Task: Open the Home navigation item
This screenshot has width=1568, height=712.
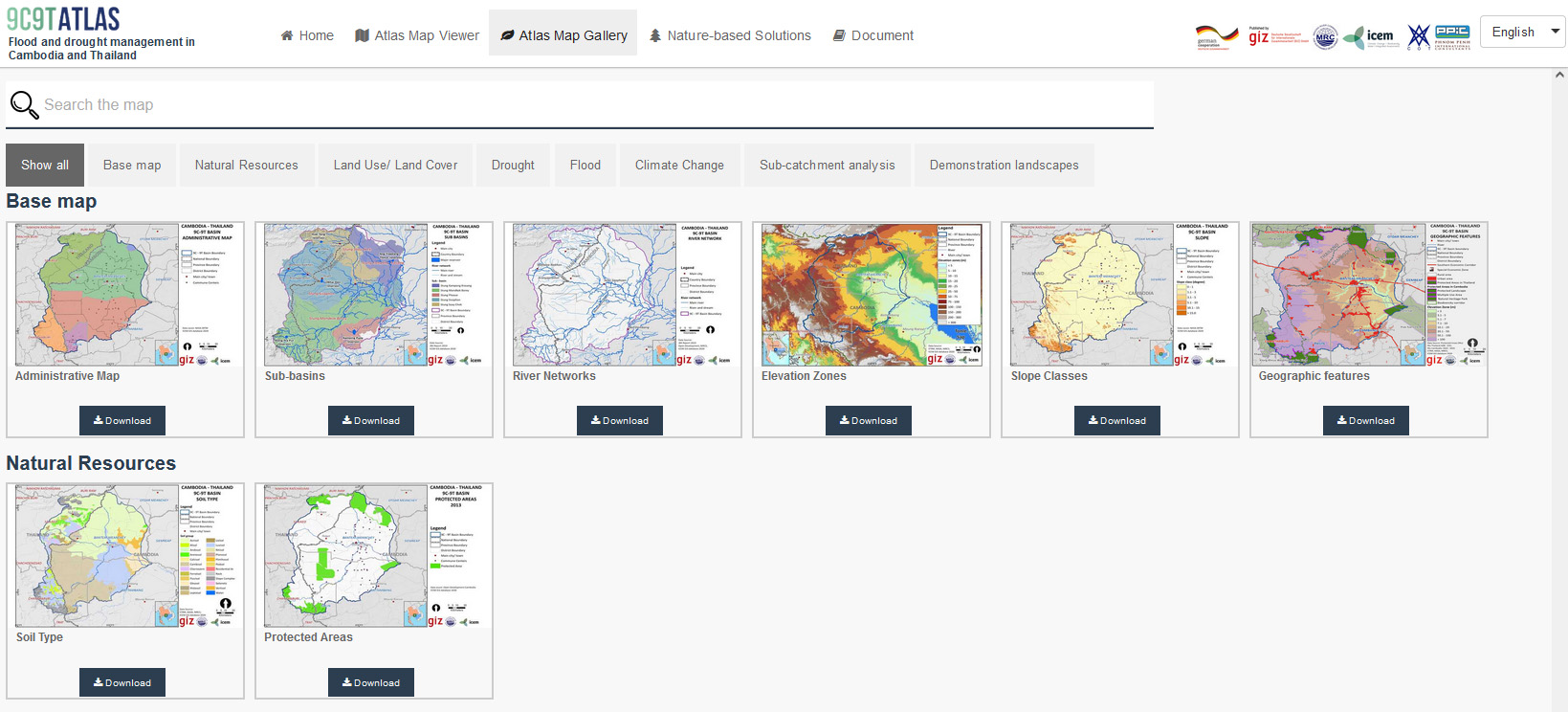Action: click(307, 35)
